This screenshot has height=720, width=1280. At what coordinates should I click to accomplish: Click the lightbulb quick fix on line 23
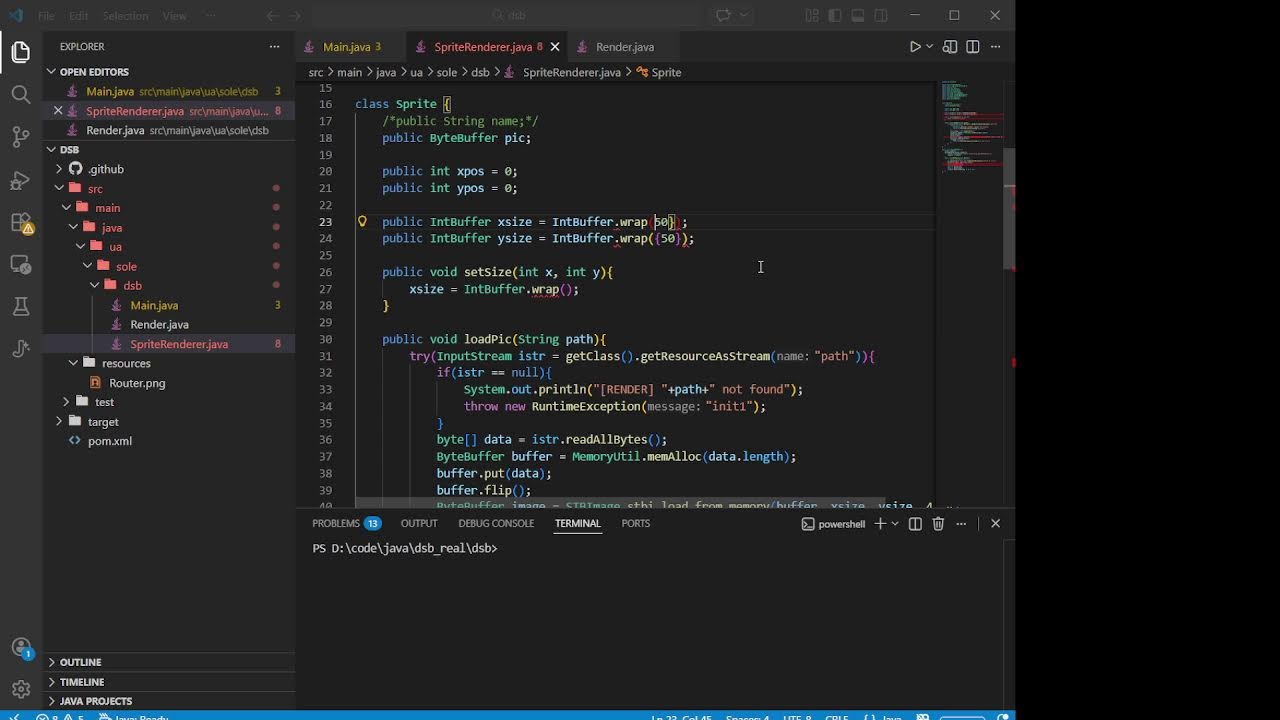(x=362, y=222)
